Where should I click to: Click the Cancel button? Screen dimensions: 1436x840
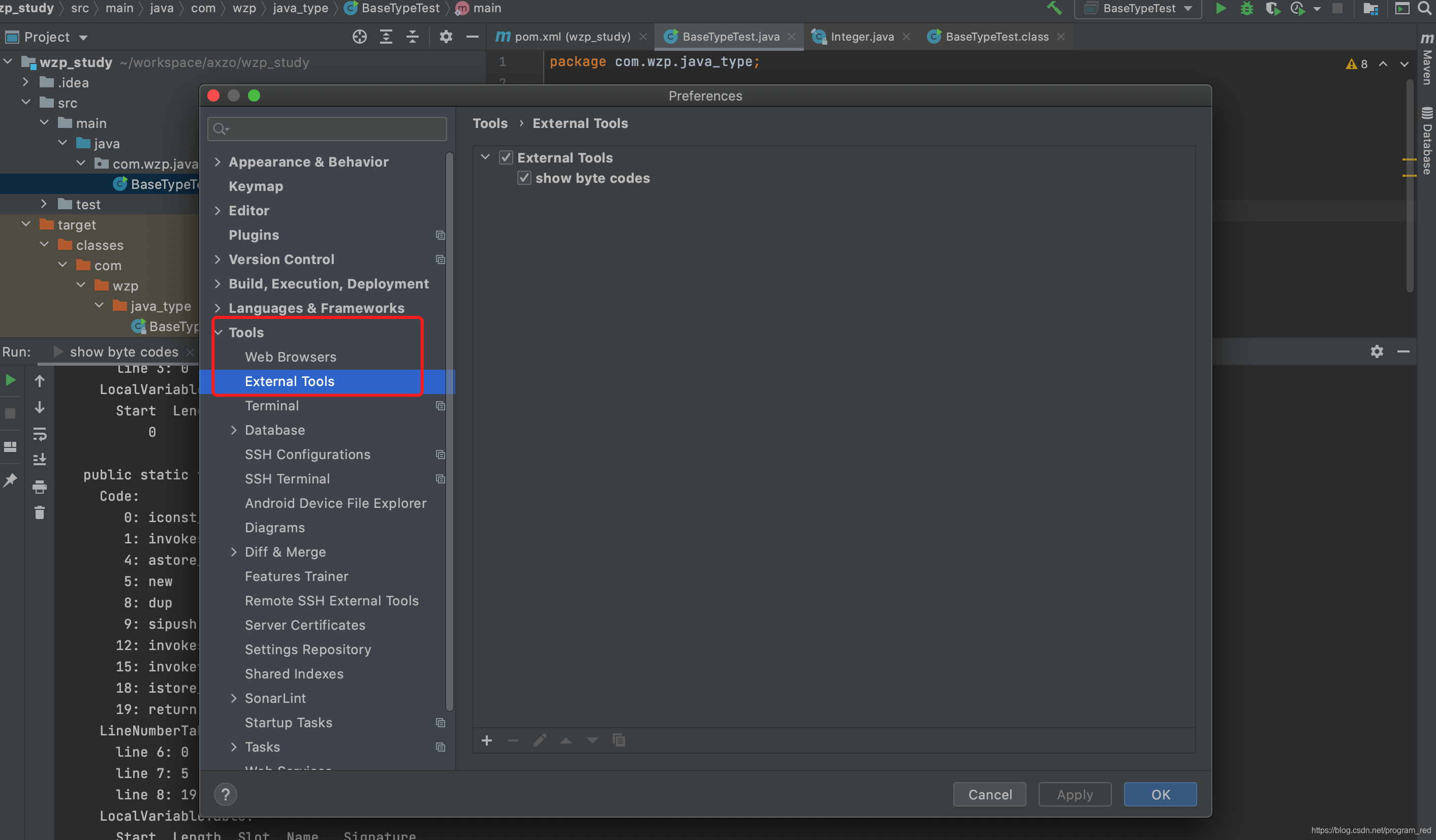point(989,794)
